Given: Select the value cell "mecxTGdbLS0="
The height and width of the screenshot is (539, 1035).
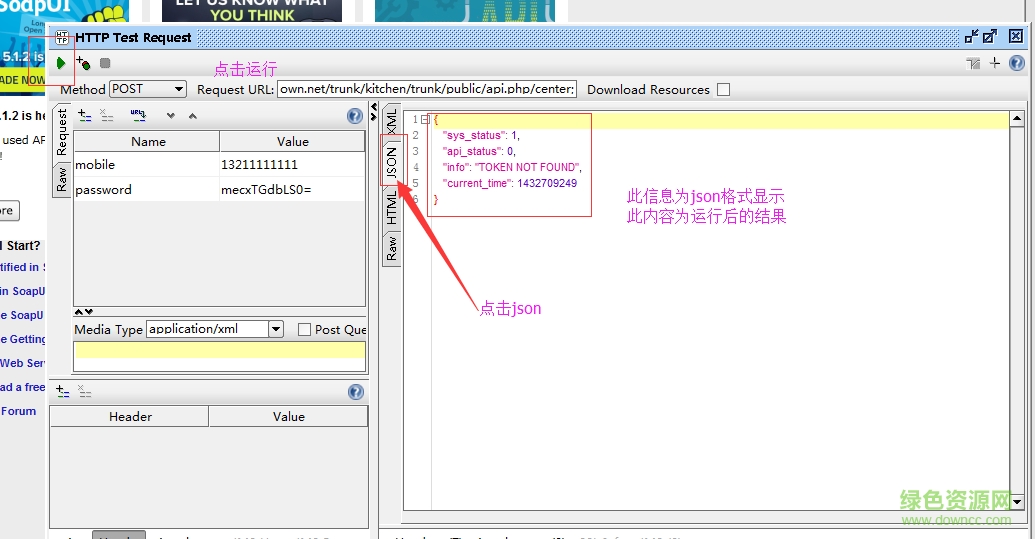Looking at the screenshot, I should pos(292,189).
